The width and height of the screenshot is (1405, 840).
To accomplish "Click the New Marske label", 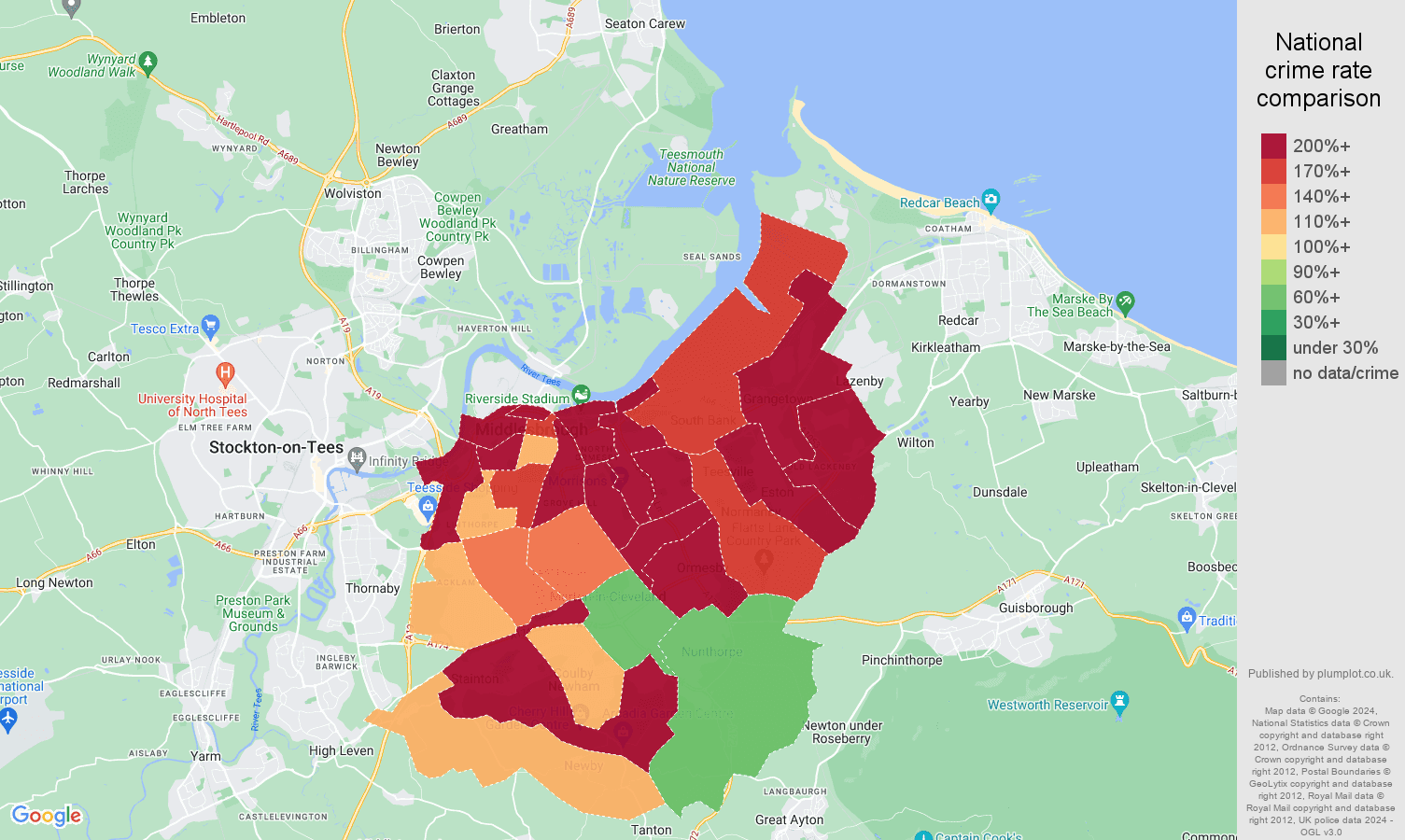I will click(x=1060, y=395).
